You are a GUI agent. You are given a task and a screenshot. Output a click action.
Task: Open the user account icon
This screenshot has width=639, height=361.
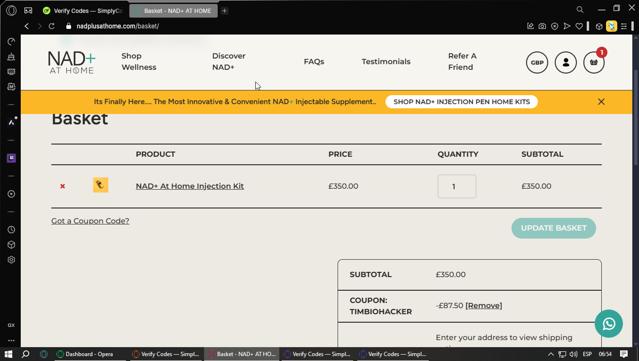565,62
